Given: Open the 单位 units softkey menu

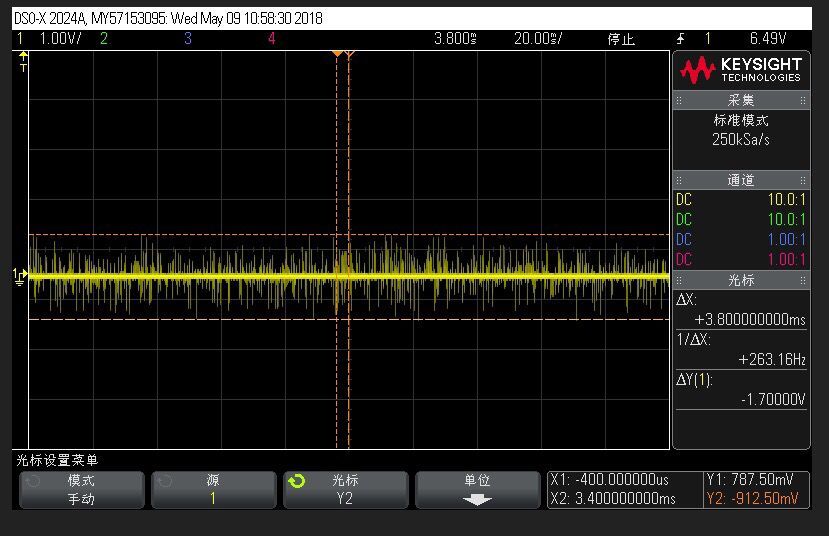Looking at the screenshot, I should [477, 490].
